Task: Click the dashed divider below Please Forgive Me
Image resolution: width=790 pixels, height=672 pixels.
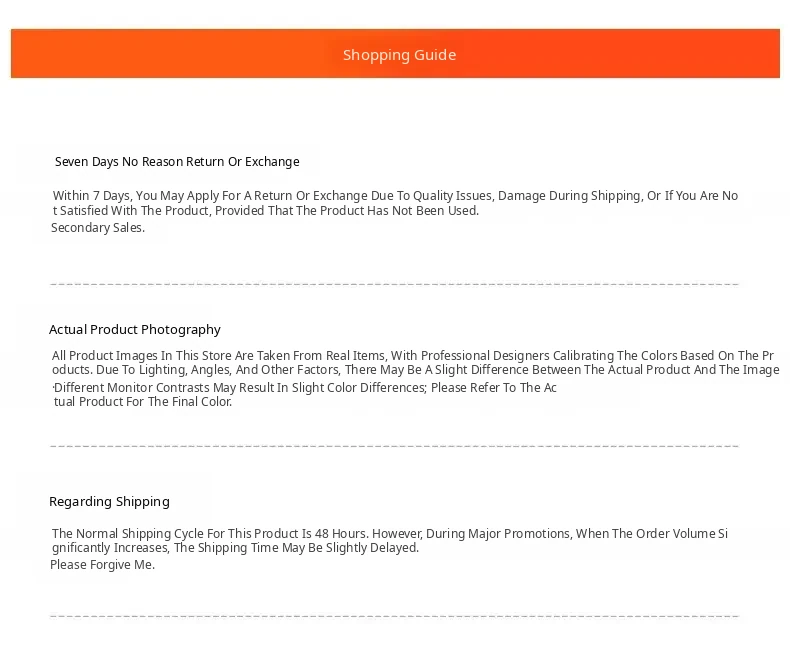Action: [x=394, y=616]
